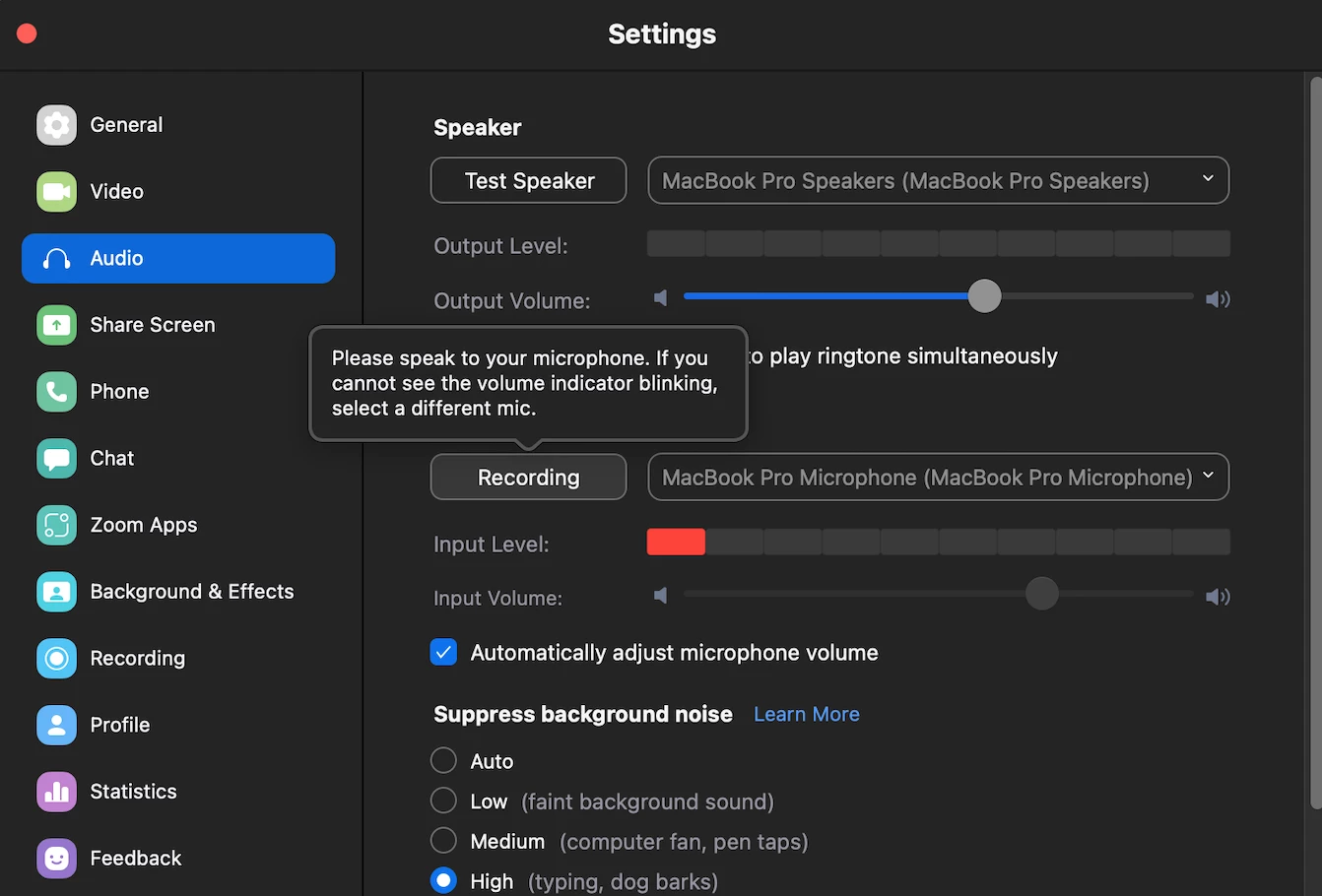Click the Chat bubble icon
The width and height of the screenshot is (1322, 896).
56,458
